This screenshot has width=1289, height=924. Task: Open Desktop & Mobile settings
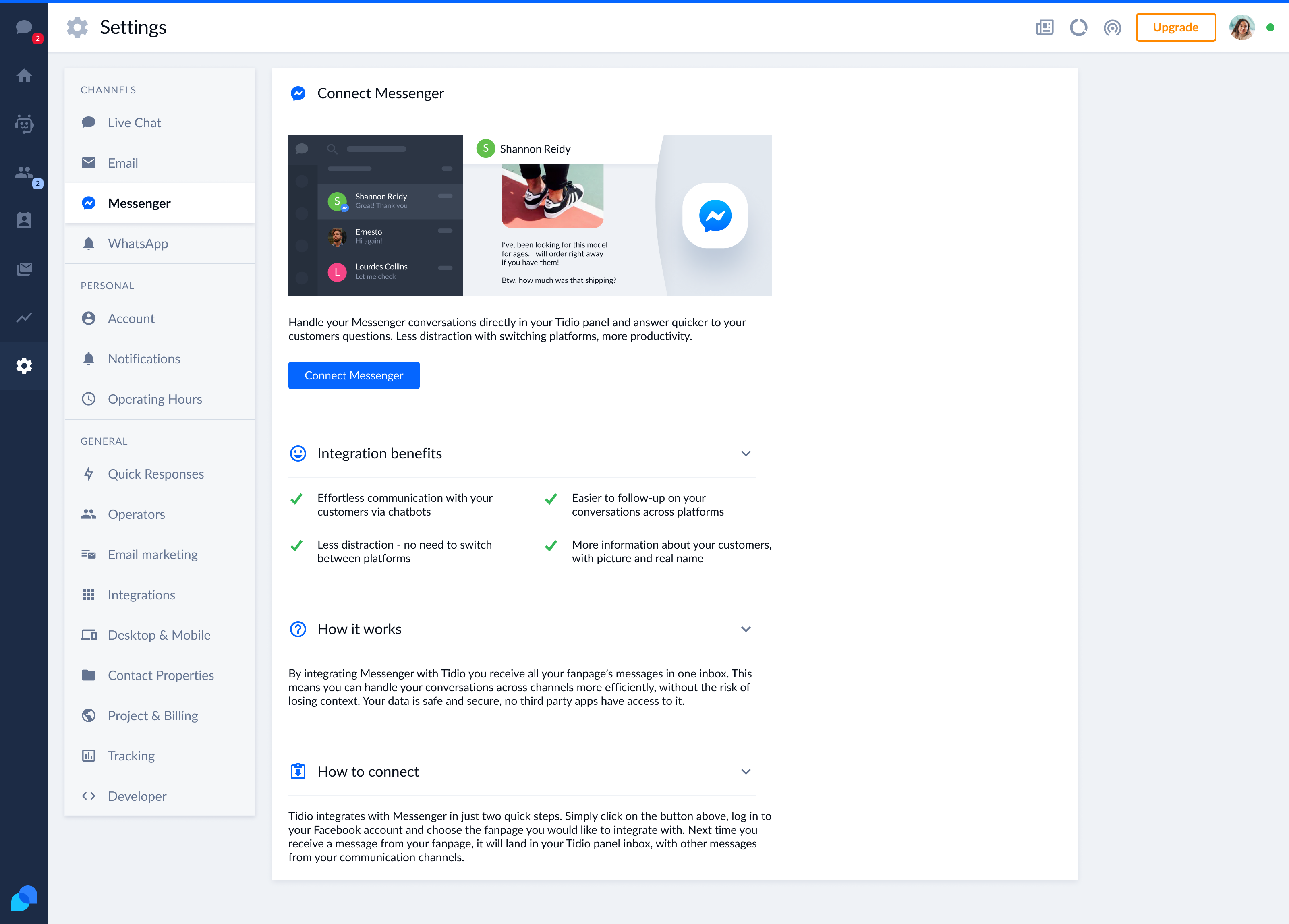point(160,635)
